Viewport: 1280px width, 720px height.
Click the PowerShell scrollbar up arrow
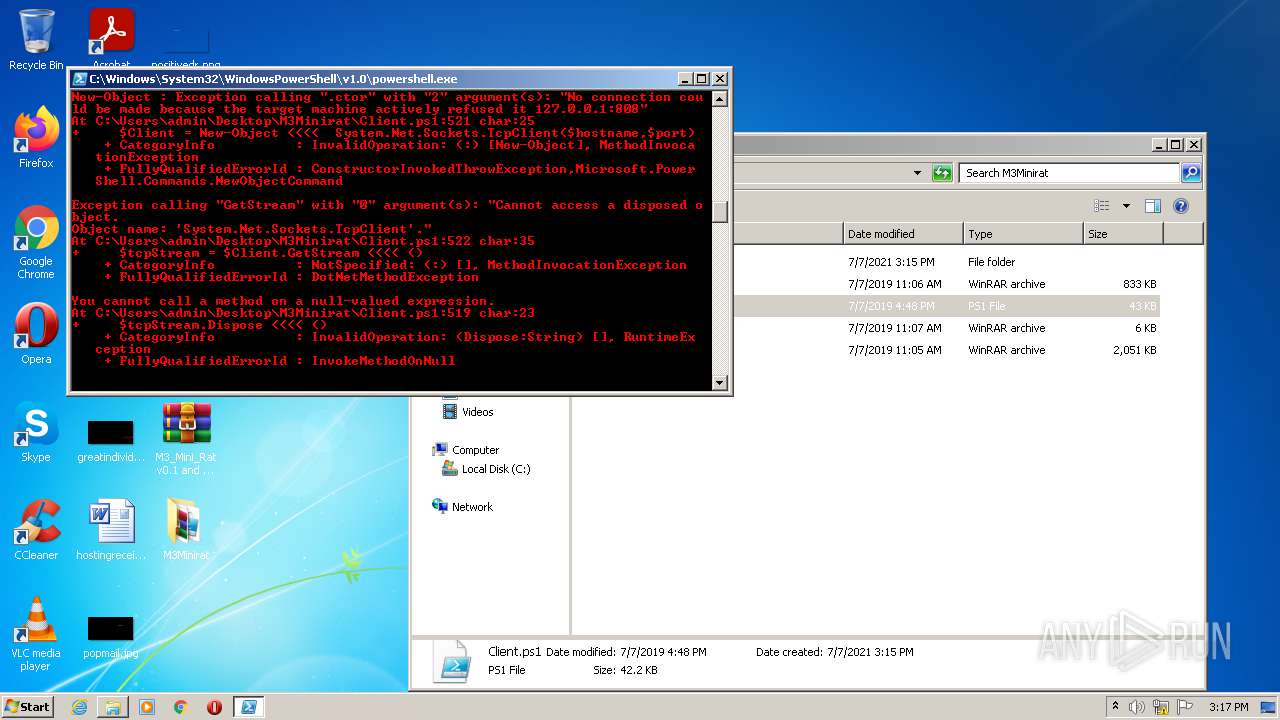(x=719, y=97)
